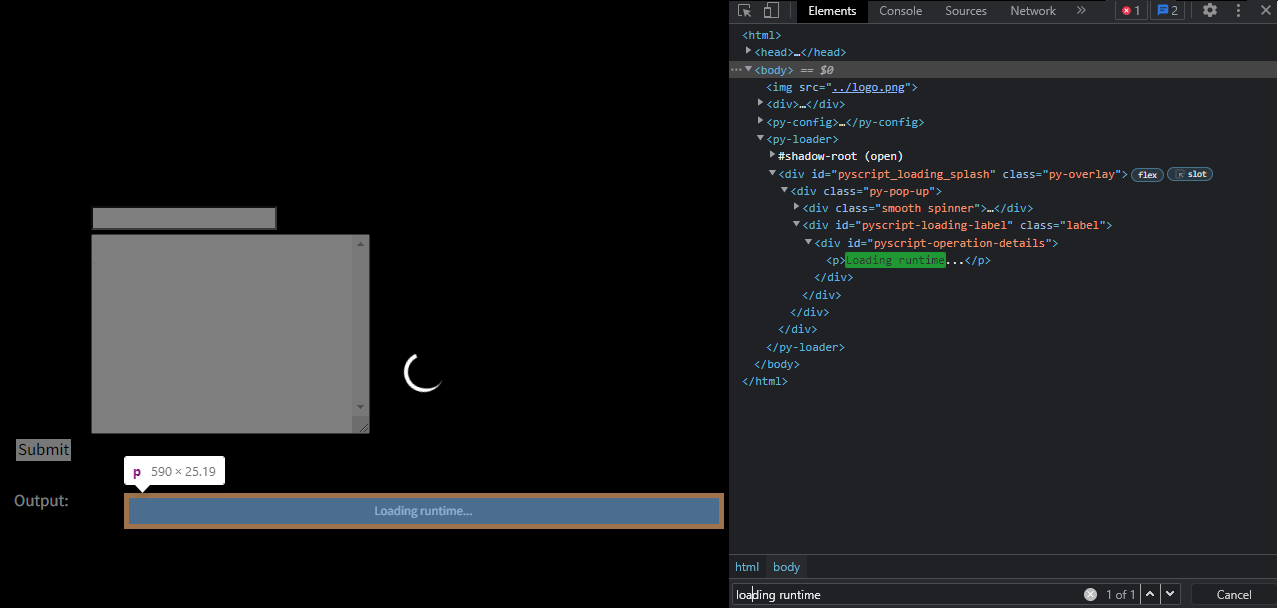The image size is (1278, 608).
Task: Collapse the pyscript_loading_splash div
Action: tap(772, 173)
